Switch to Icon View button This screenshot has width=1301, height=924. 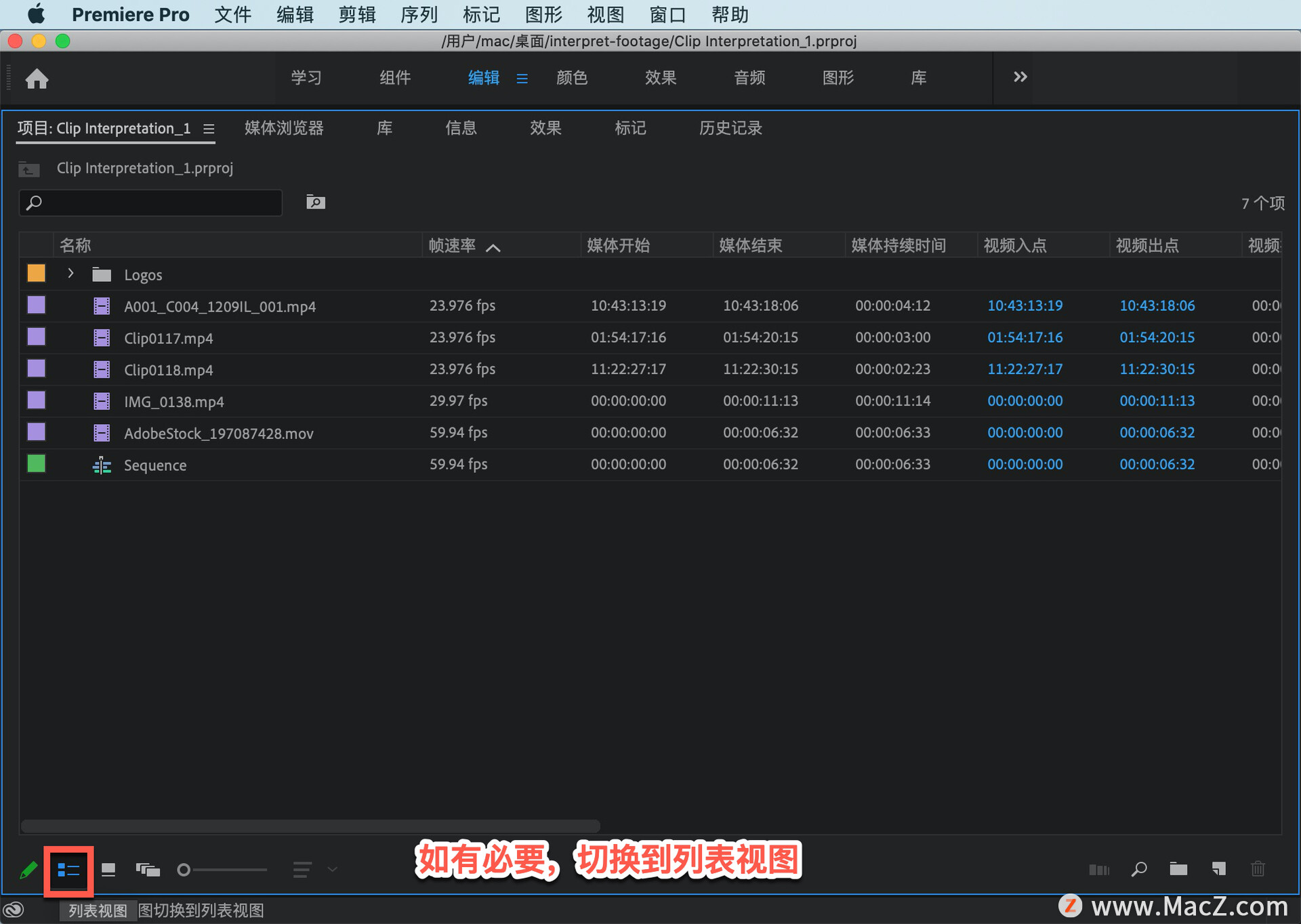pos(108,870)
